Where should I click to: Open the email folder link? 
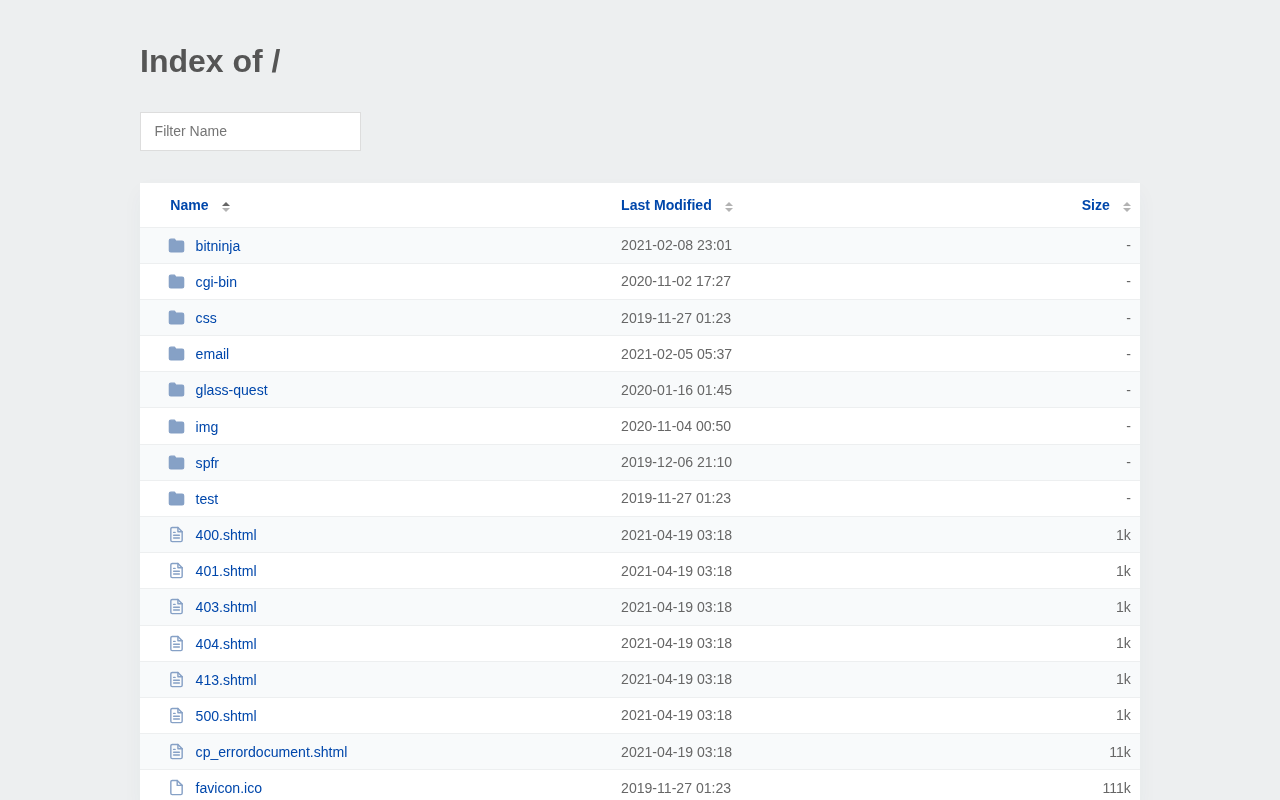pos(212,354)
